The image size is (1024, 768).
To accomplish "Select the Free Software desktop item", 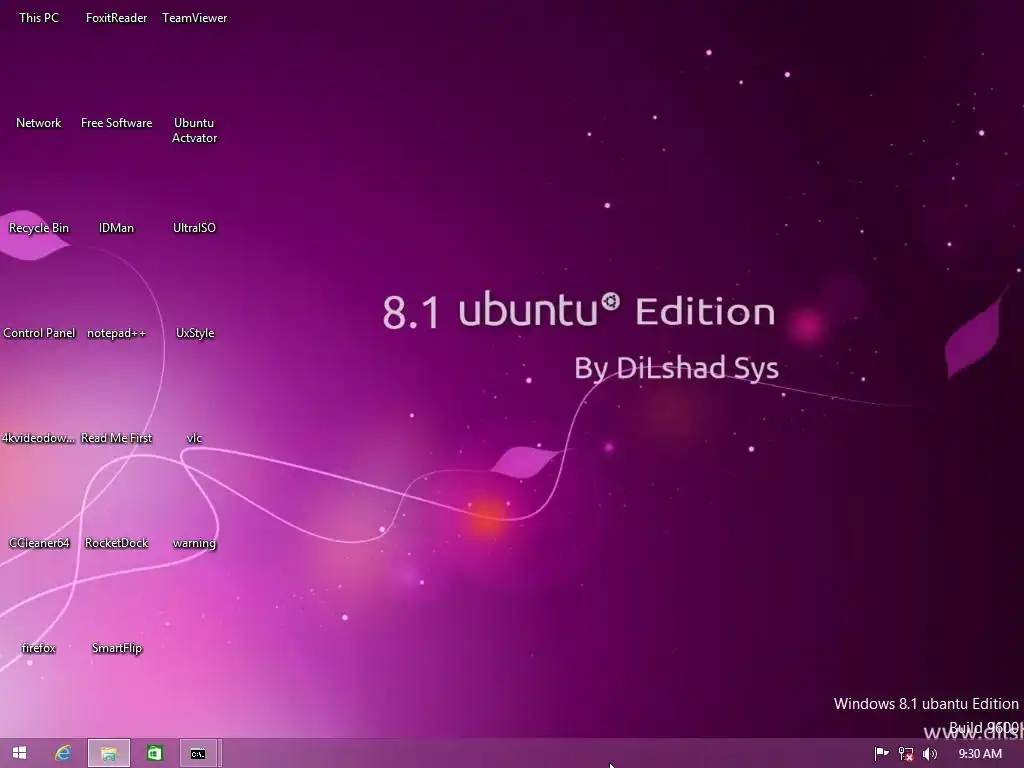I will pyautogui.click(x=116, y=123).
